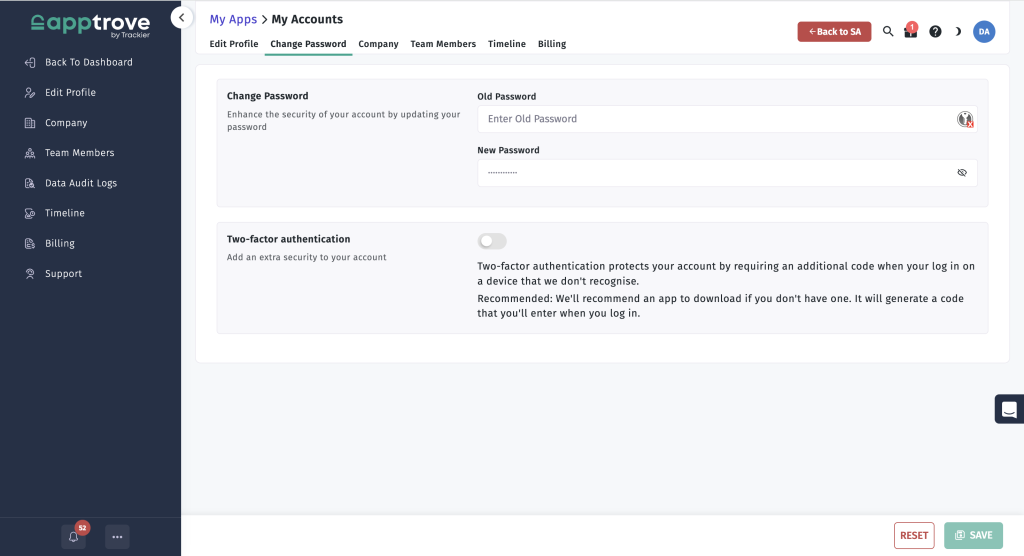Click the Two-factor authentication heading
The height and width of the screenshot is (556, 1024).
click(289, 239)
